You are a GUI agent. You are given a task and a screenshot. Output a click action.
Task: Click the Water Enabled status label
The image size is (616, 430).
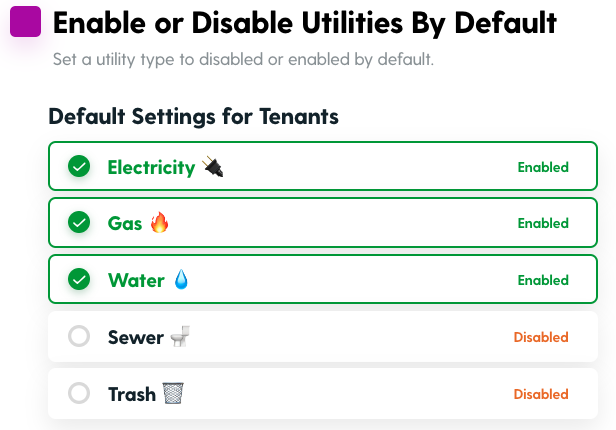[543, 280]
